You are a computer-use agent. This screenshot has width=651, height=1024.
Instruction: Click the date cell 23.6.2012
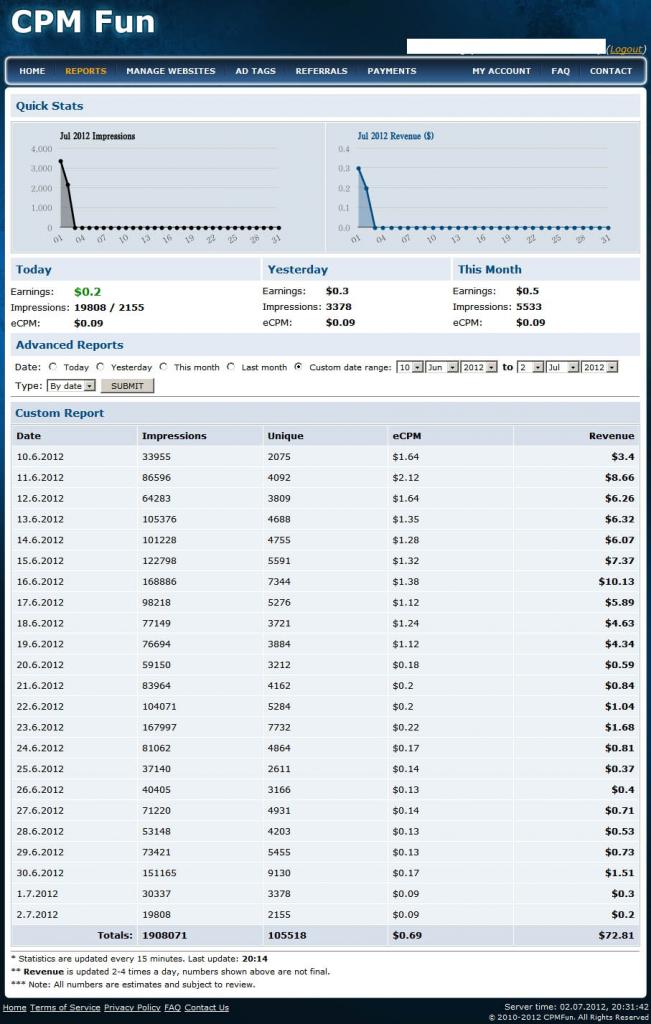point(40,727)
